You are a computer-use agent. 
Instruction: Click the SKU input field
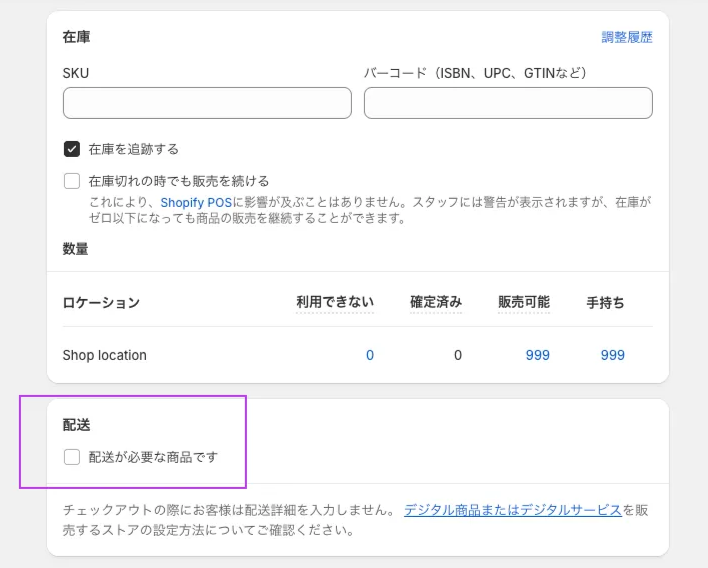coord(207,103)
